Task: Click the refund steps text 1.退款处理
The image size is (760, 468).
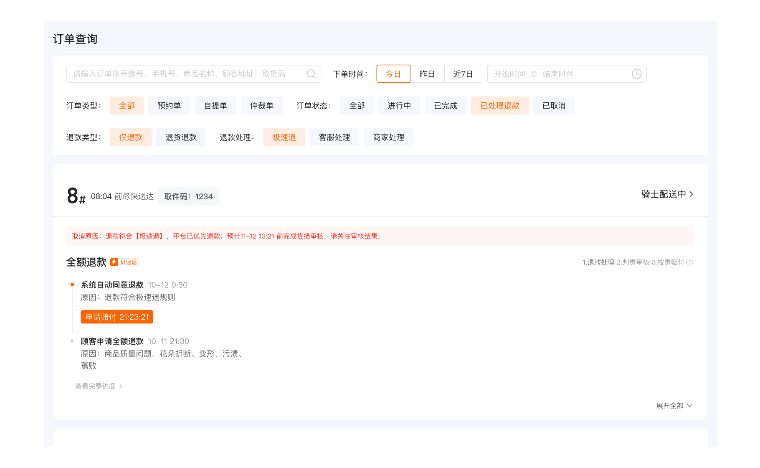Action: 599,262
